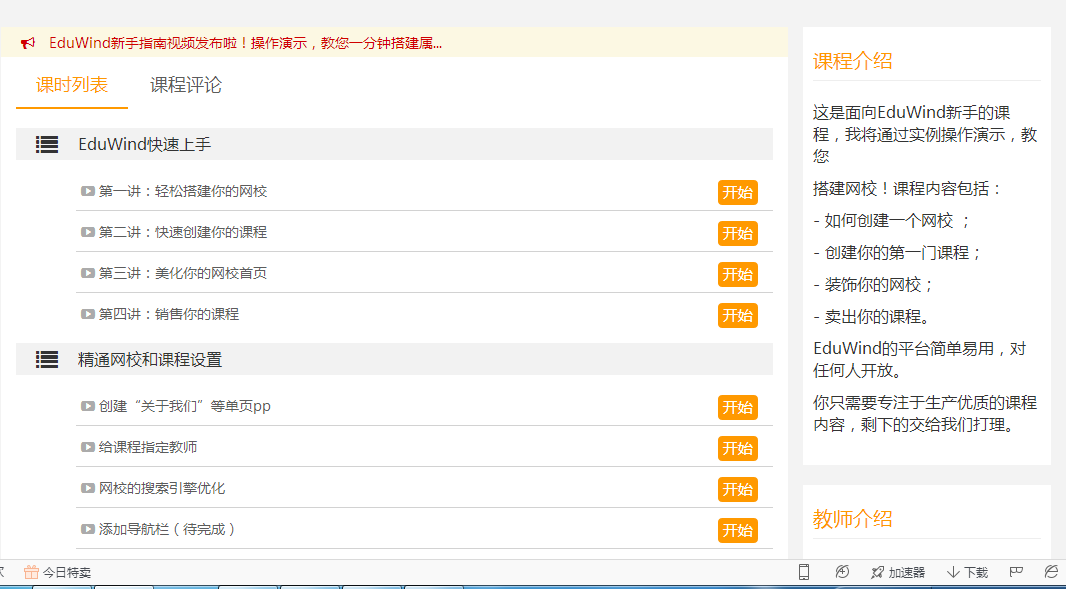Click the 教师介绍 heading
Screen dimensions: 1066x589
pos(853,519)
